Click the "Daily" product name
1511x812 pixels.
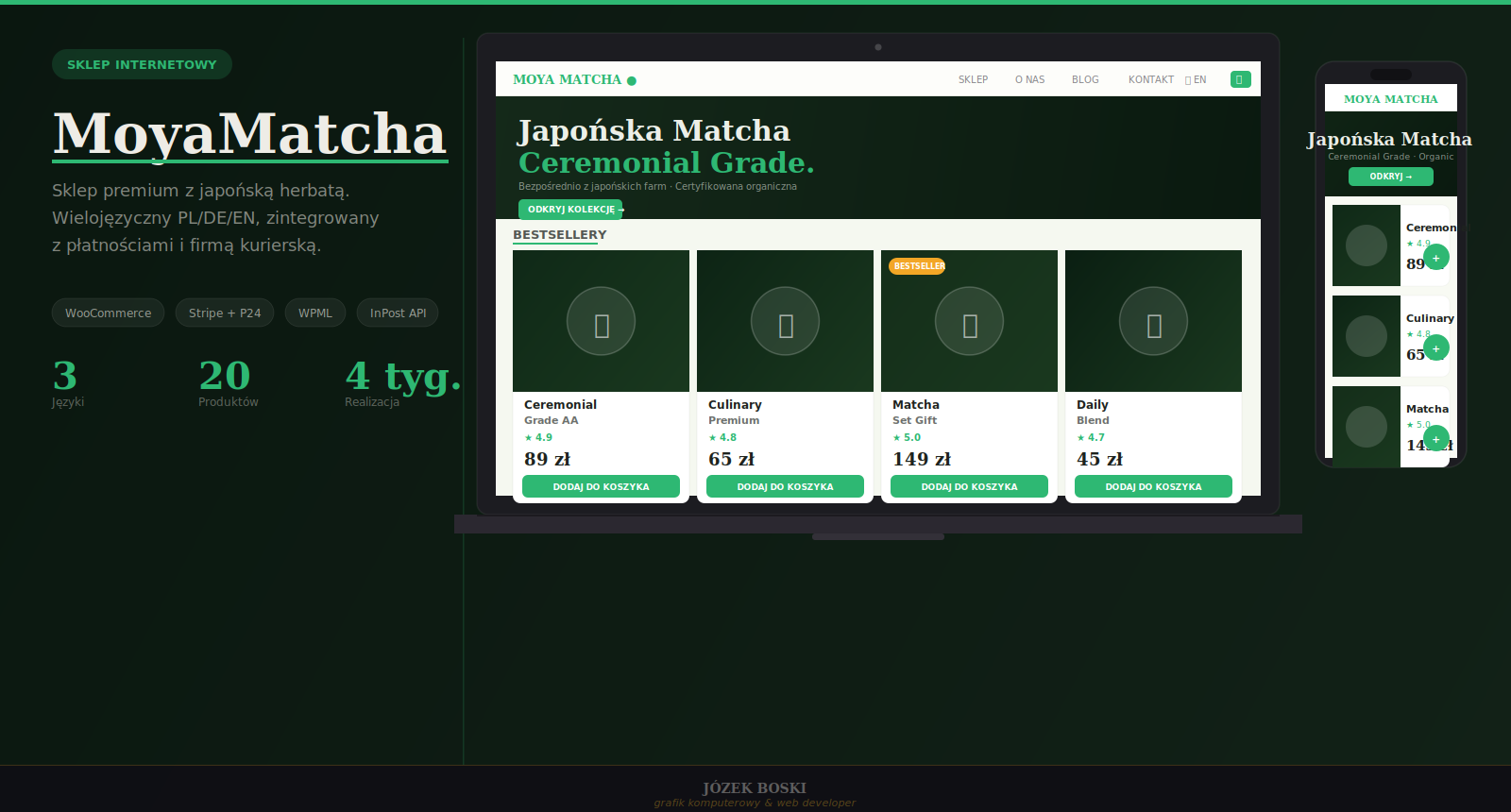pos(1093,404)
